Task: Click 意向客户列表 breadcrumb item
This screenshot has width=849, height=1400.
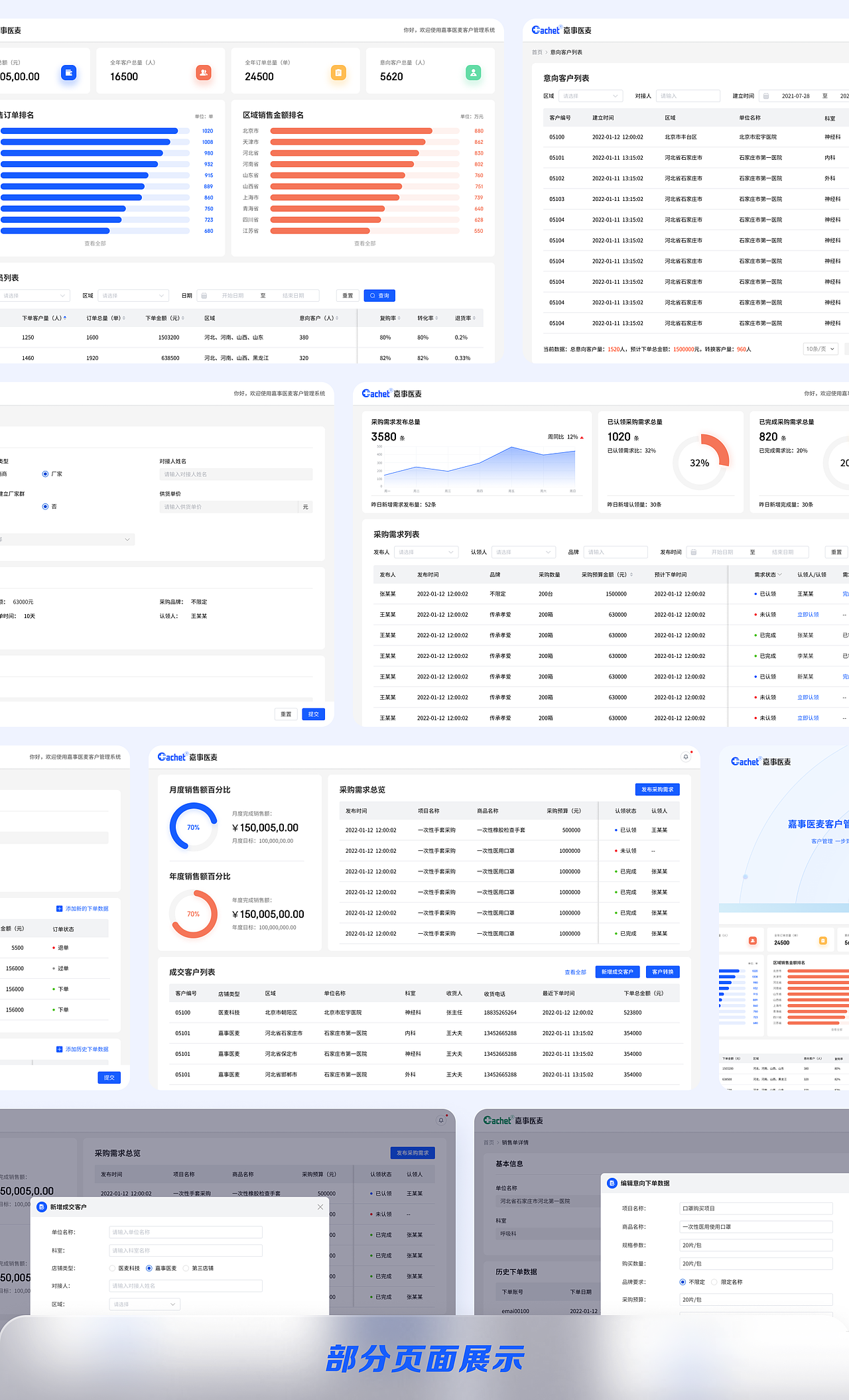Action: [566, 52]
